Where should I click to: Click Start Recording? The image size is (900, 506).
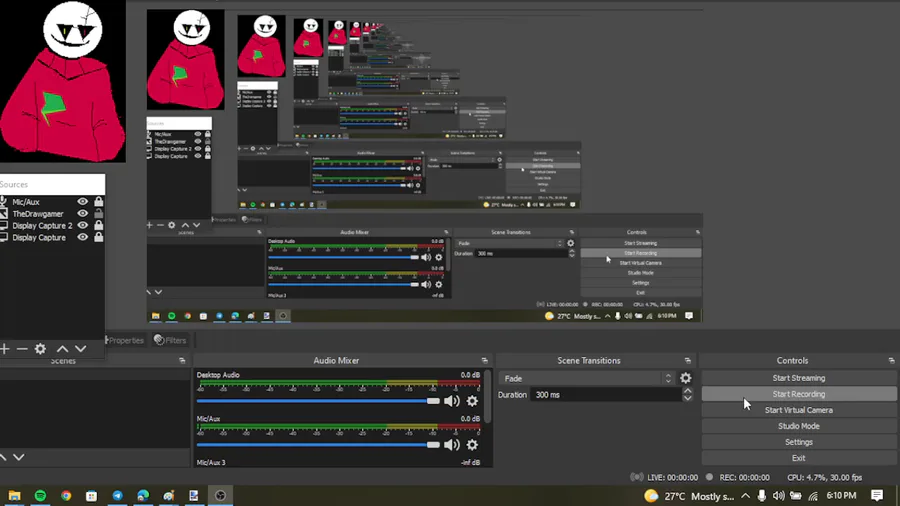798,394
